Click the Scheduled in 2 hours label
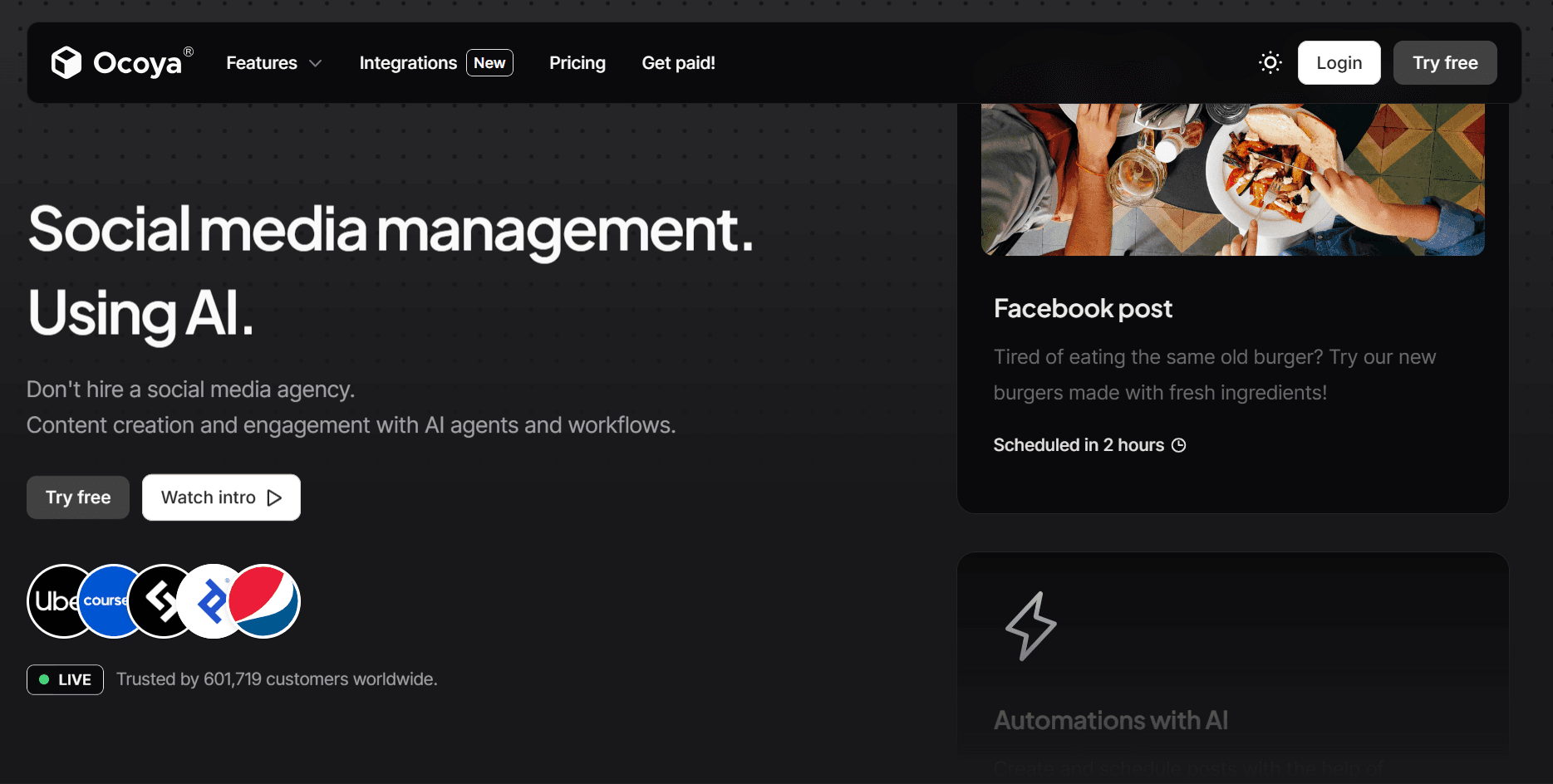The width and height of the screenshot is (1553, 784). coord(1079,445)
